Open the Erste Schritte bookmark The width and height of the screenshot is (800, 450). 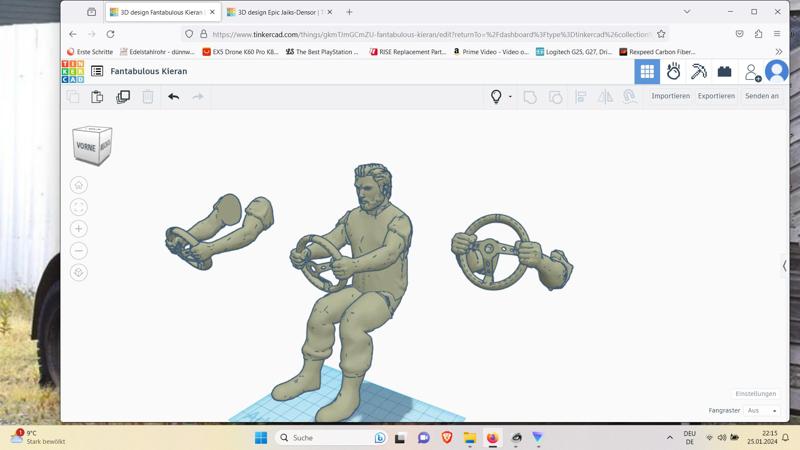point(90,52)
